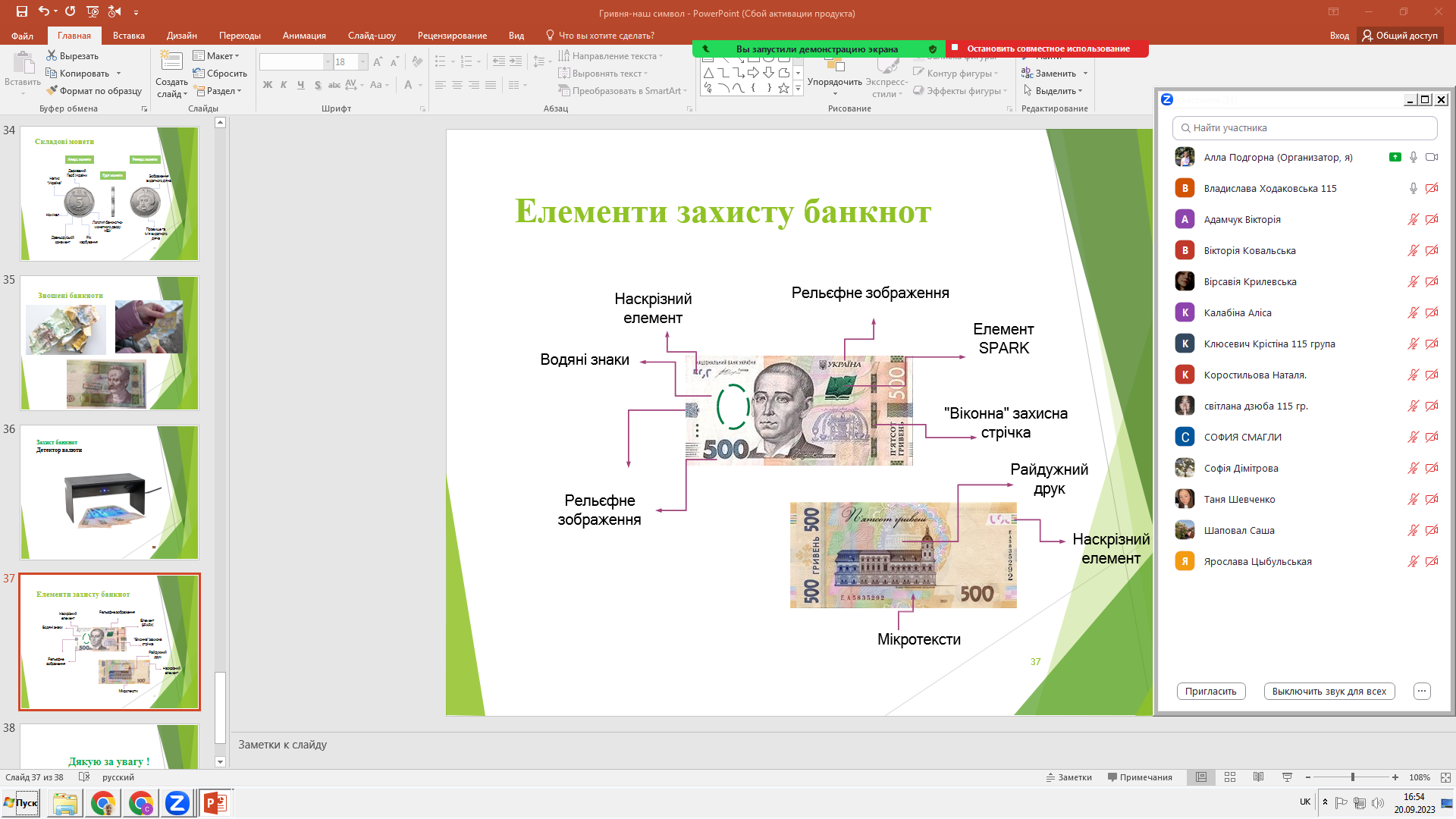Expand the Макет layout dropdown

coord(237,55)
